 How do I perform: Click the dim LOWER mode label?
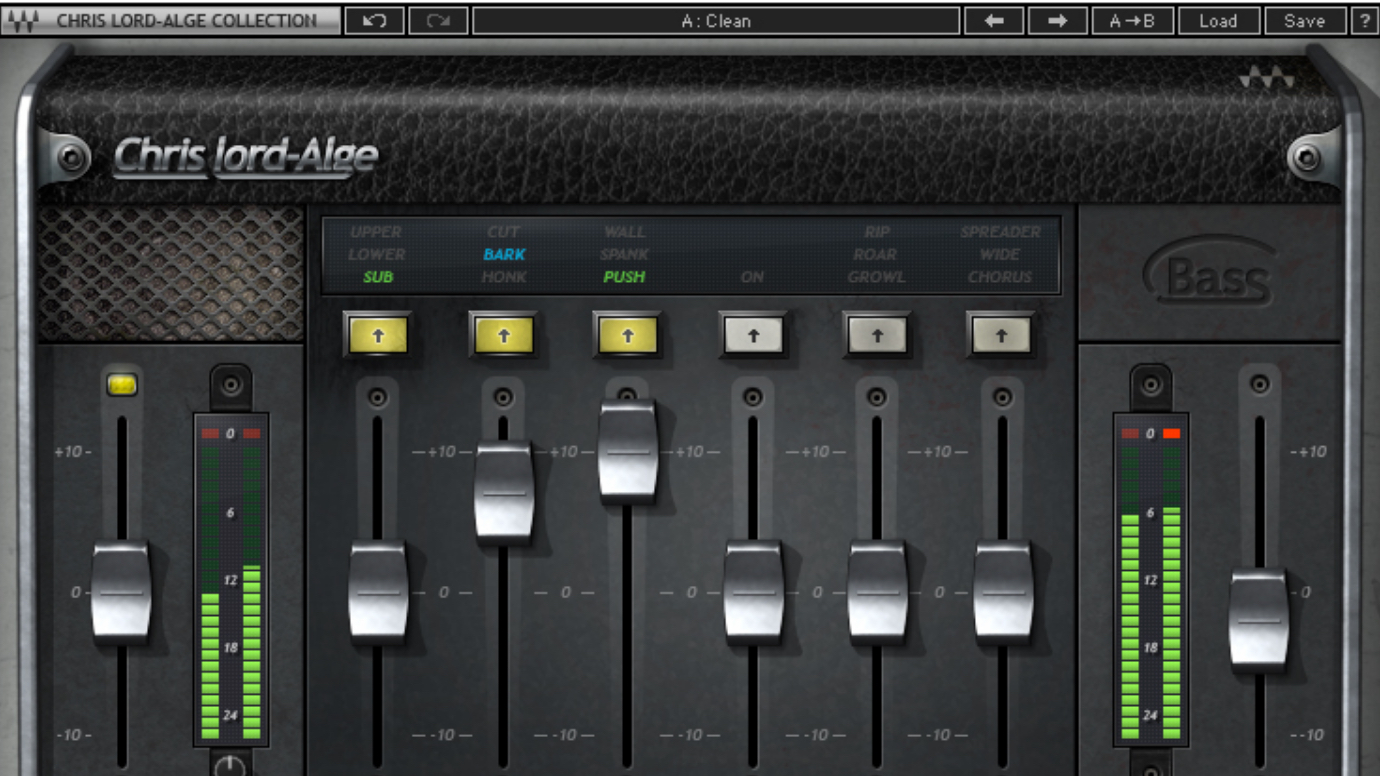(377, 255)
